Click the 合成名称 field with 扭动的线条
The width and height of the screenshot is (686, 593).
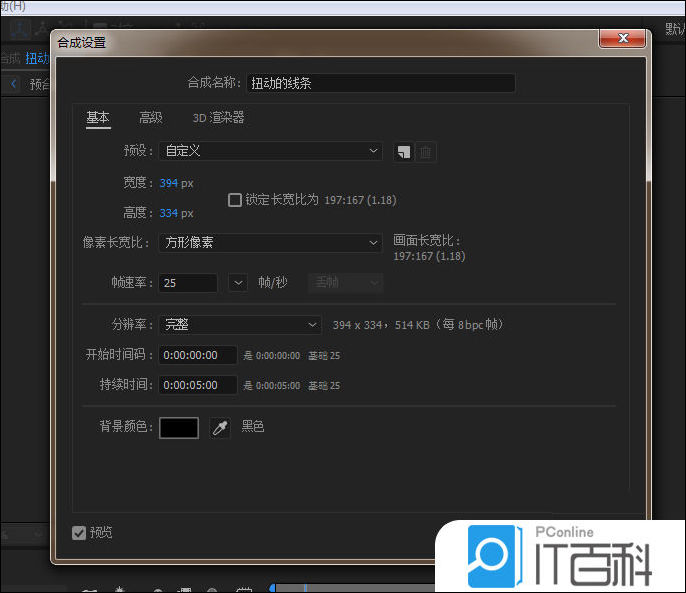pyautogui.click(x=381, y=83)
